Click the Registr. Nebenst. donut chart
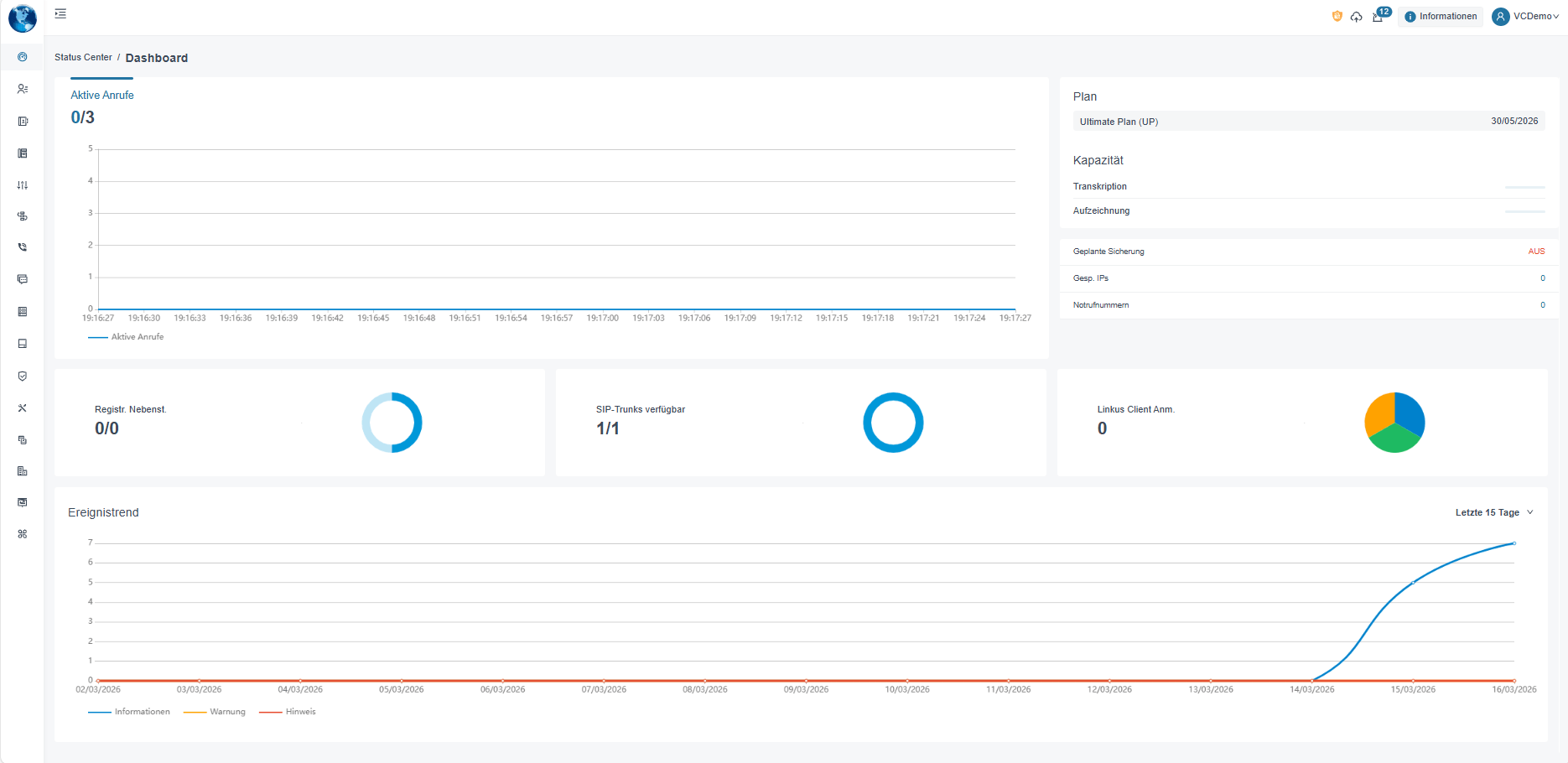The height and width of the screenshot is (763, 1568). click(x=392, y=423)
